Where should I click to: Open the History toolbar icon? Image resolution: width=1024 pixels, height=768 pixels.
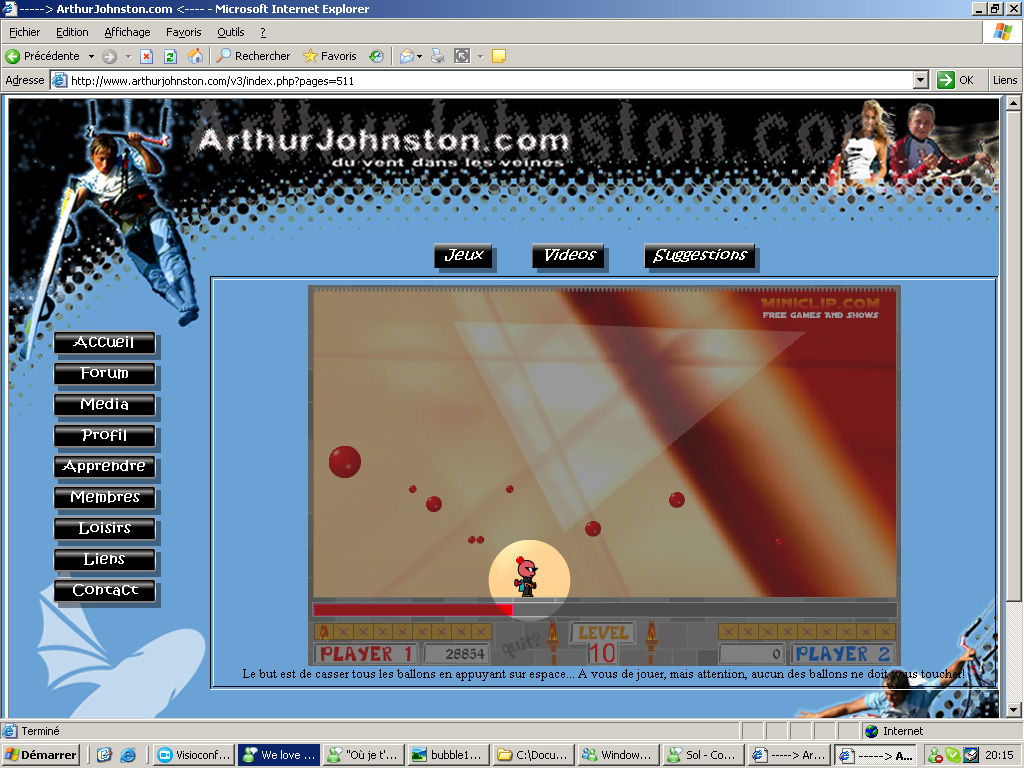[x=376, y=56]
